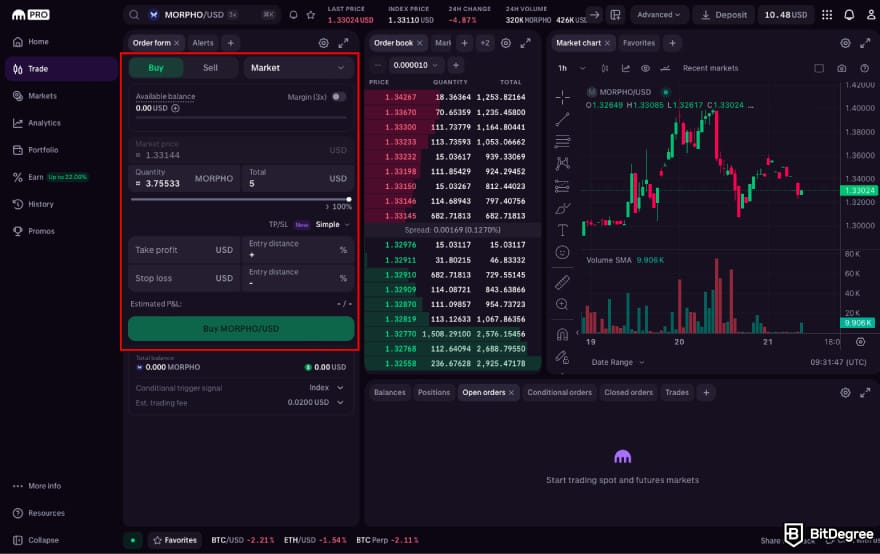Click the search magnifier icon

tap(134, 15)
